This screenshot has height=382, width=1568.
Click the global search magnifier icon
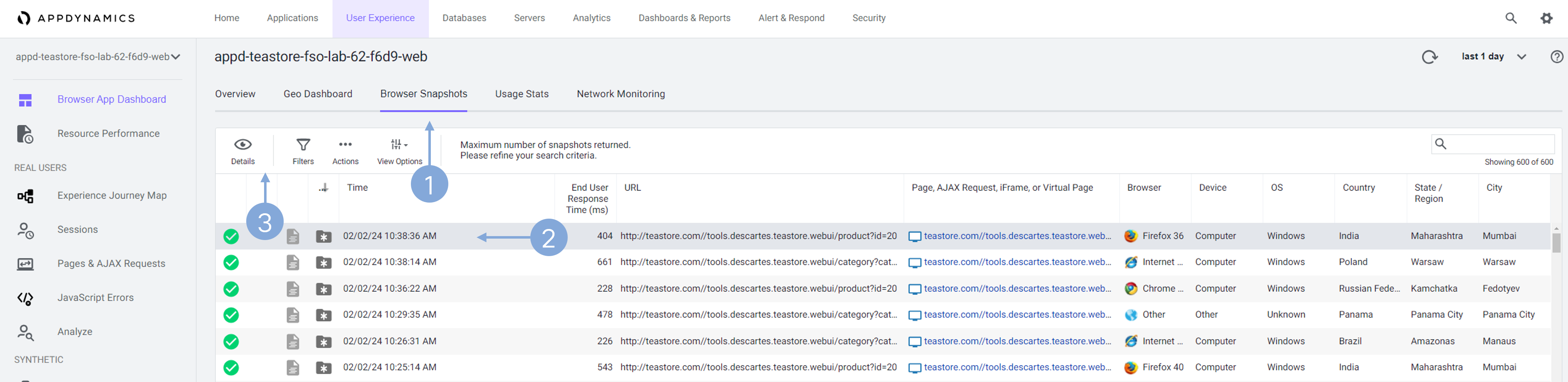point(1511,18)
